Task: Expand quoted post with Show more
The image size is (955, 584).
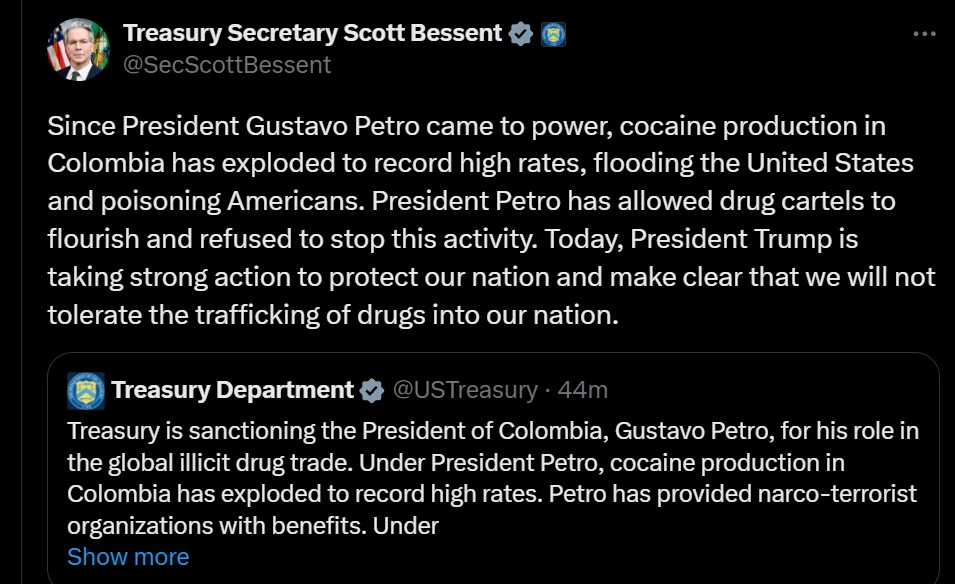Action: click(x=128, y=556)
